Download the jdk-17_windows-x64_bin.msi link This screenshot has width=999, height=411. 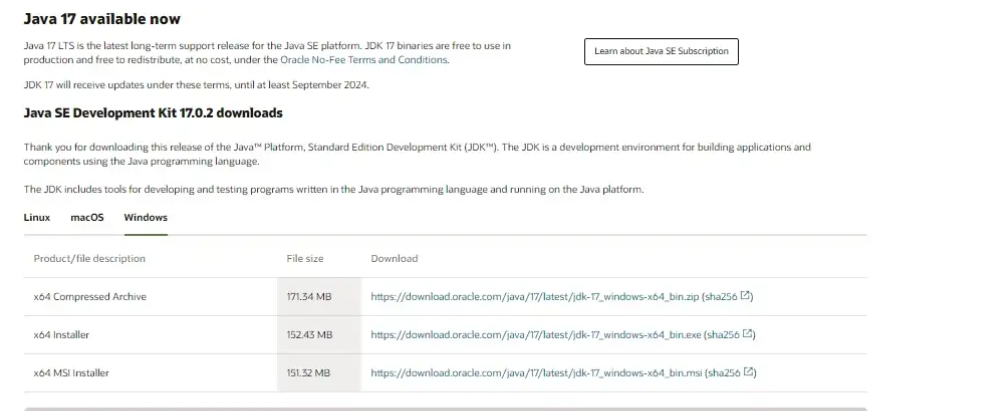(x=536, y=373)
